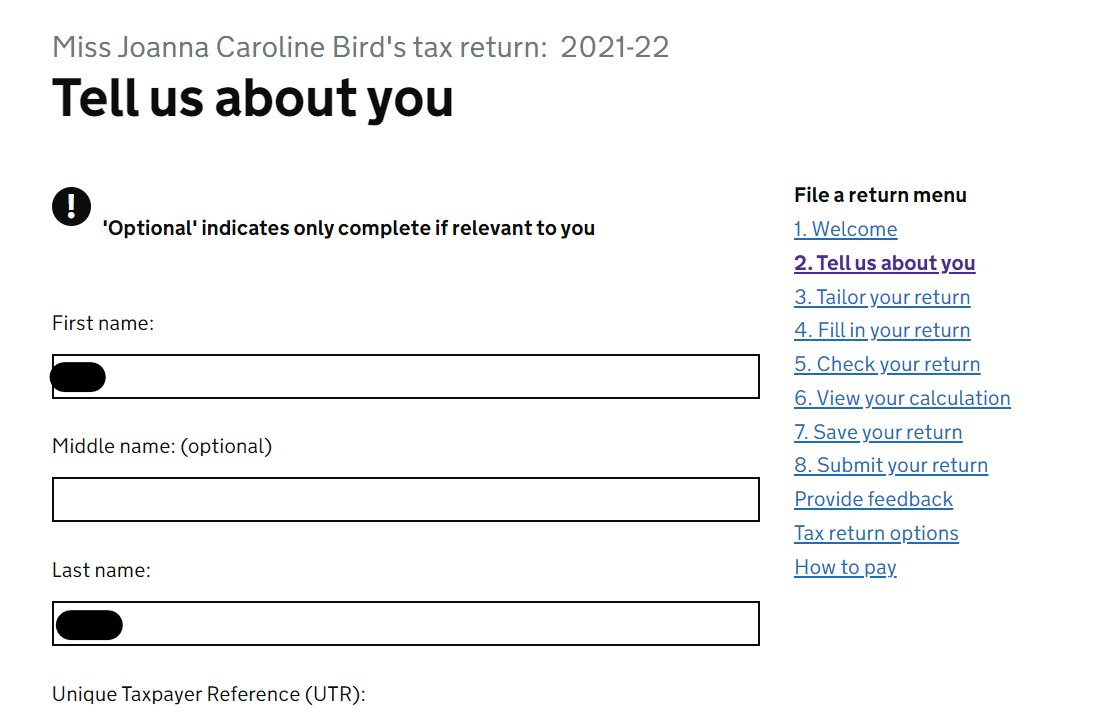The image size is (1117, 716).
Task: Click the How to pay link
Action: click(x=845, y=567)
